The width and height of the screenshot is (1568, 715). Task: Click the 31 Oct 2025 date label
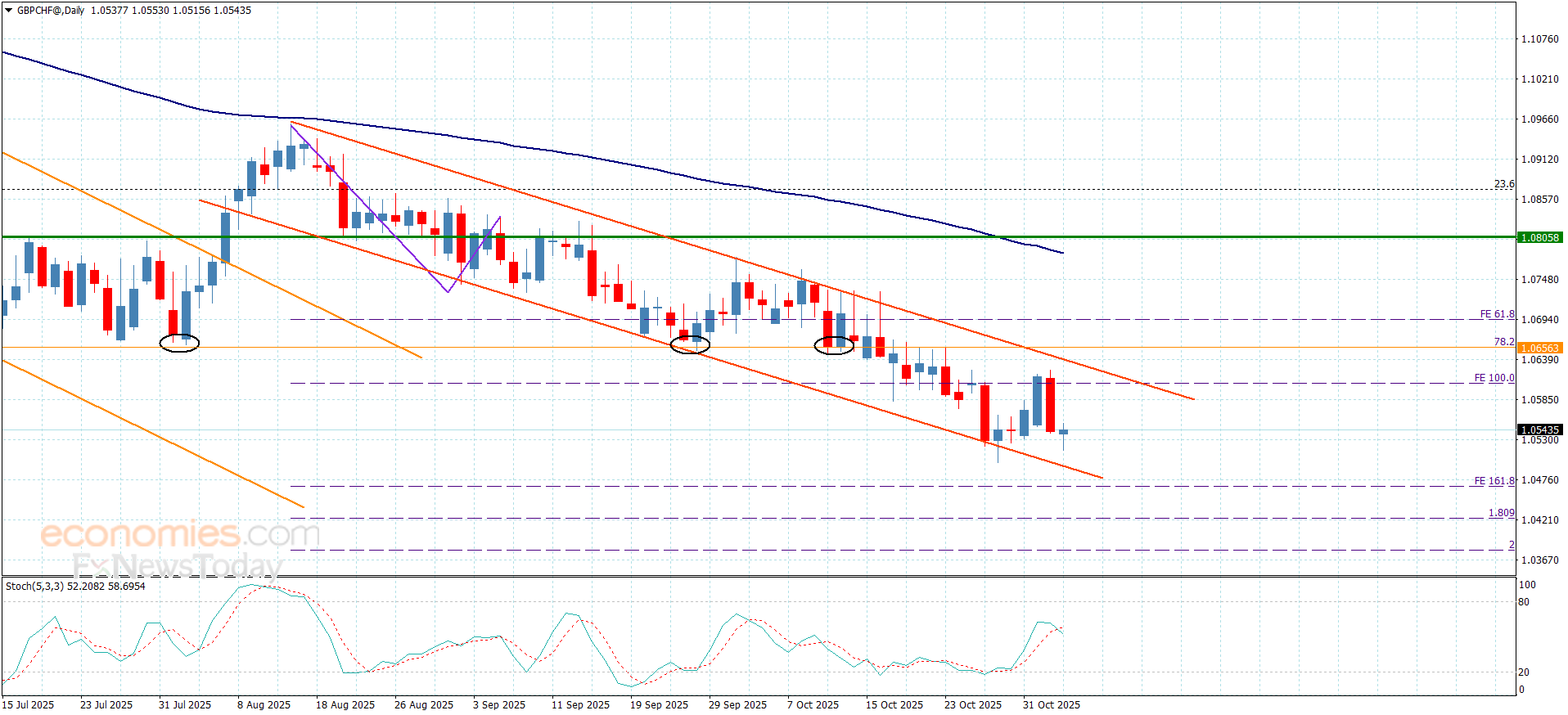[1052, 705]
